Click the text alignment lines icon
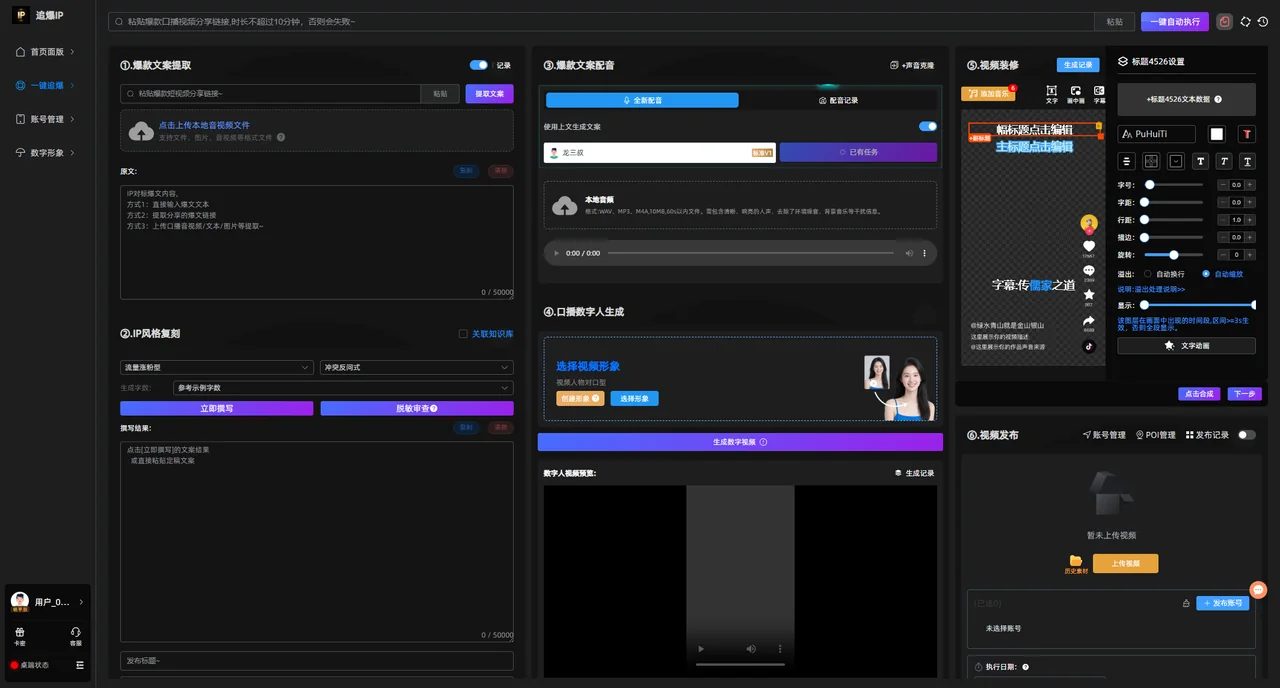The image size is (1280, 688). click(1127, 161)
